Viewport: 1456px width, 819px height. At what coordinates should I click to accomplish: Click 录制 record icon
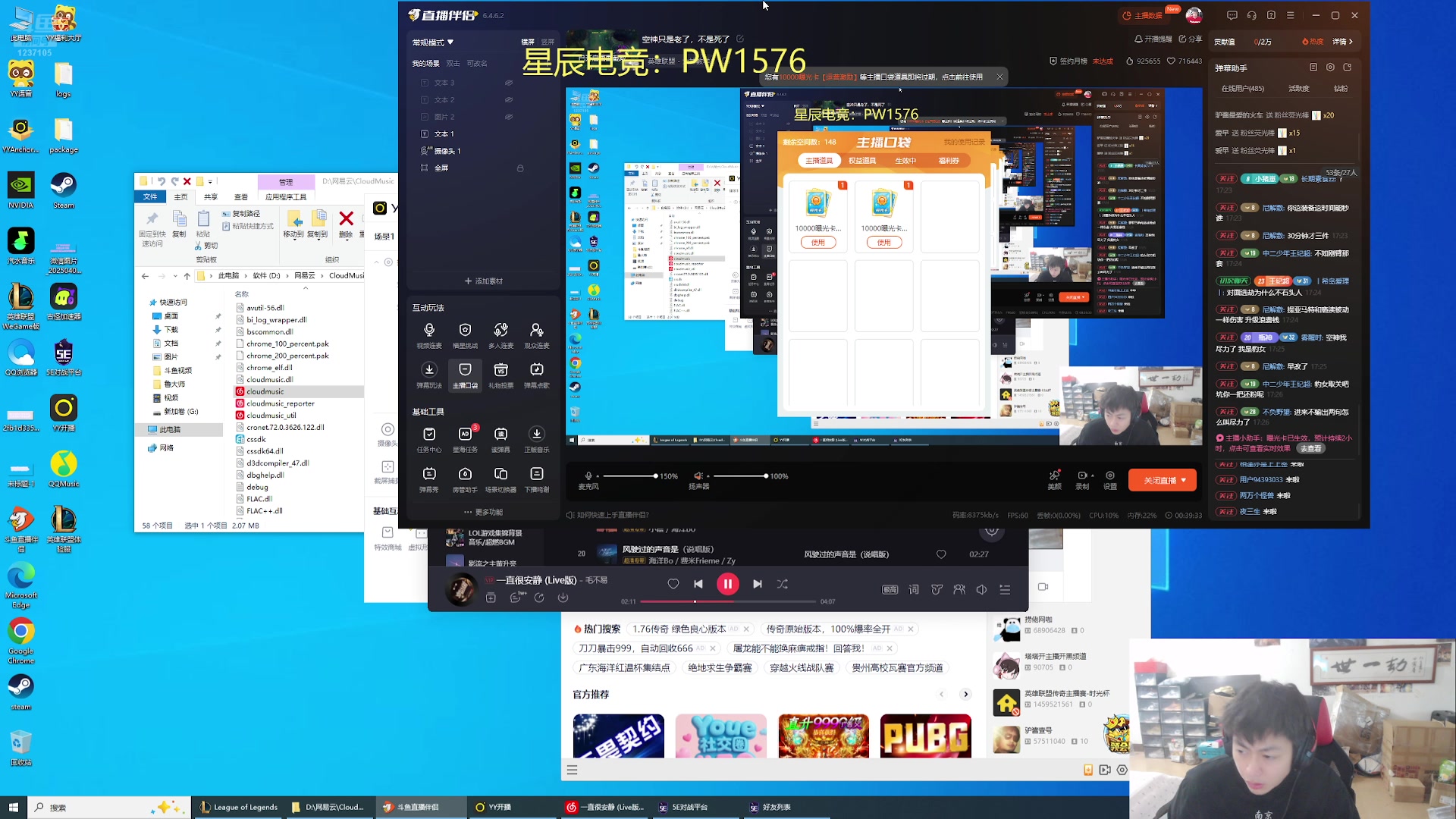pos(1083,479)
